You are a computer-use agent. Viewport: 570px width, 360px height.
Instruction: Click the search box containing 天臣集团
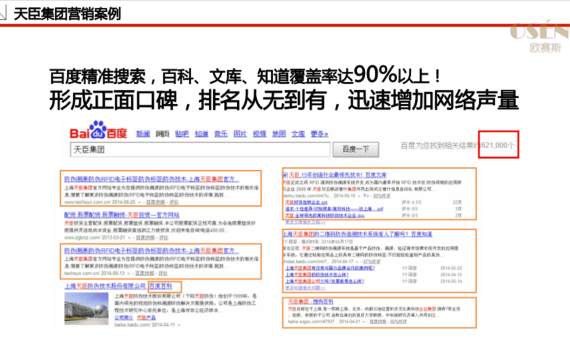pos(200,149)
